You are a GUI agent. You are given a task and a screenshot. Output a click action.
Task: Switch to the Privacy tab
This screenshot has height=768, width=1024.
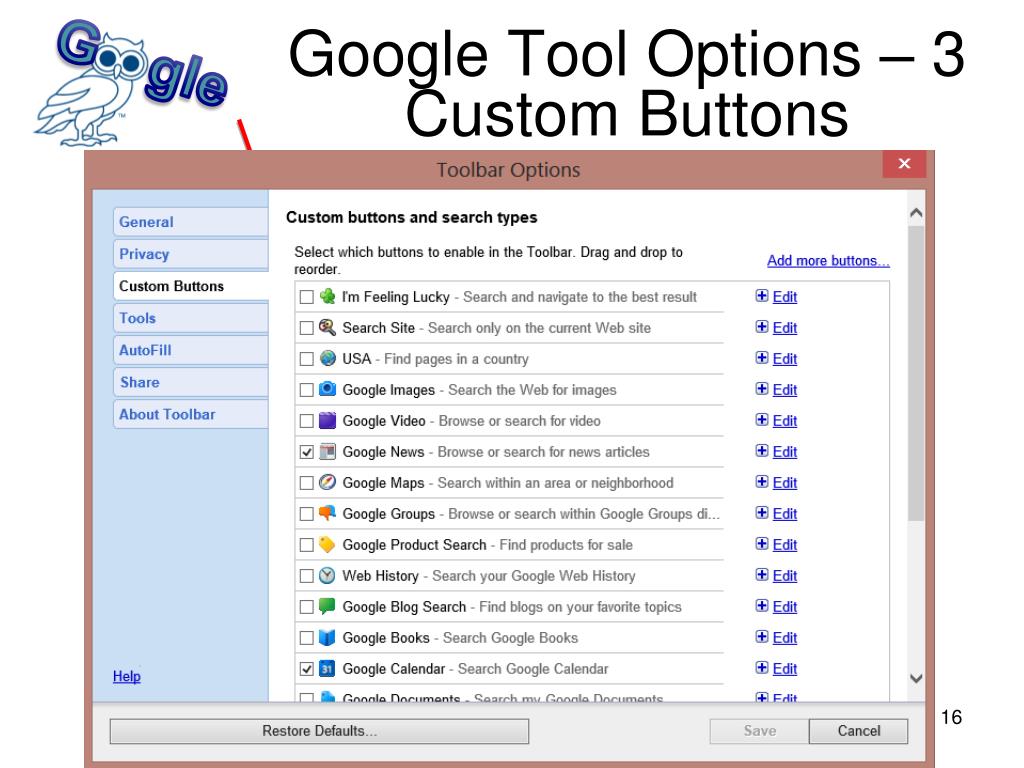(190, 254)
